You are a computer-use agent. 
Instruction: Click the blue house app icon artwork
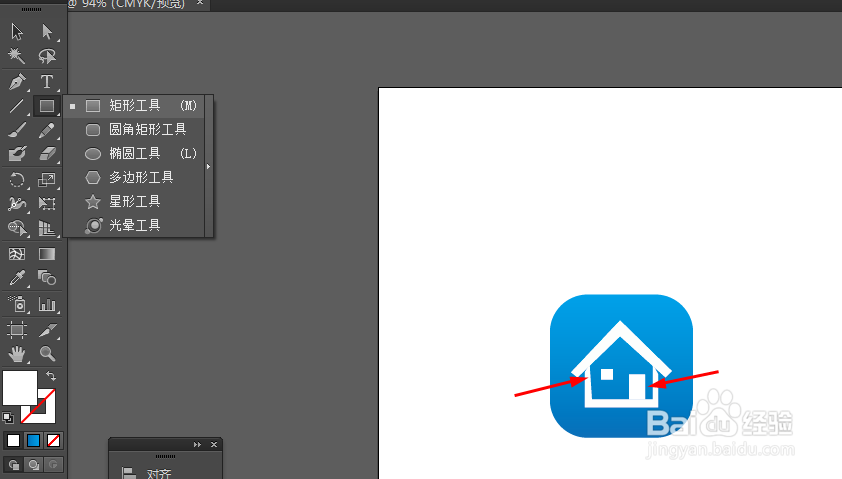[621, 366]
